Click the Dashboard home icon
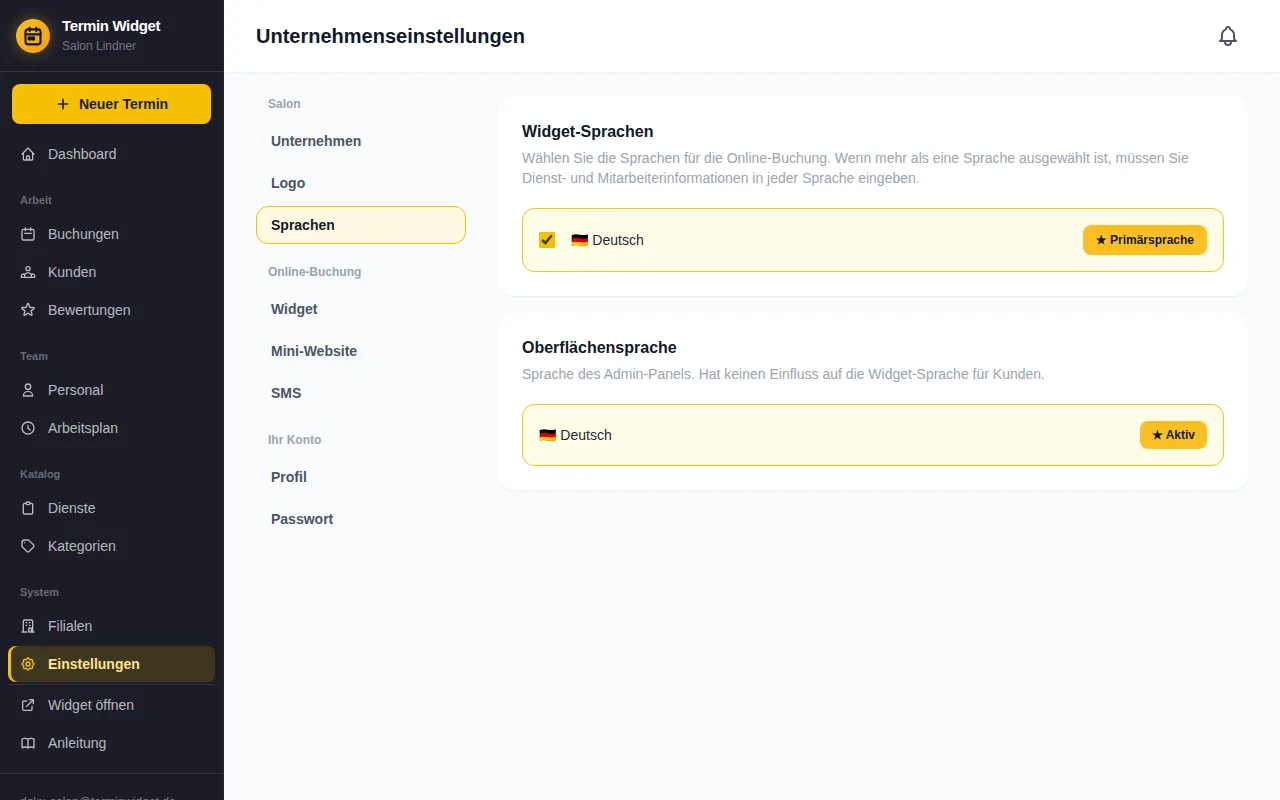Screen dimensions: 1280x800 pos(28,154)
